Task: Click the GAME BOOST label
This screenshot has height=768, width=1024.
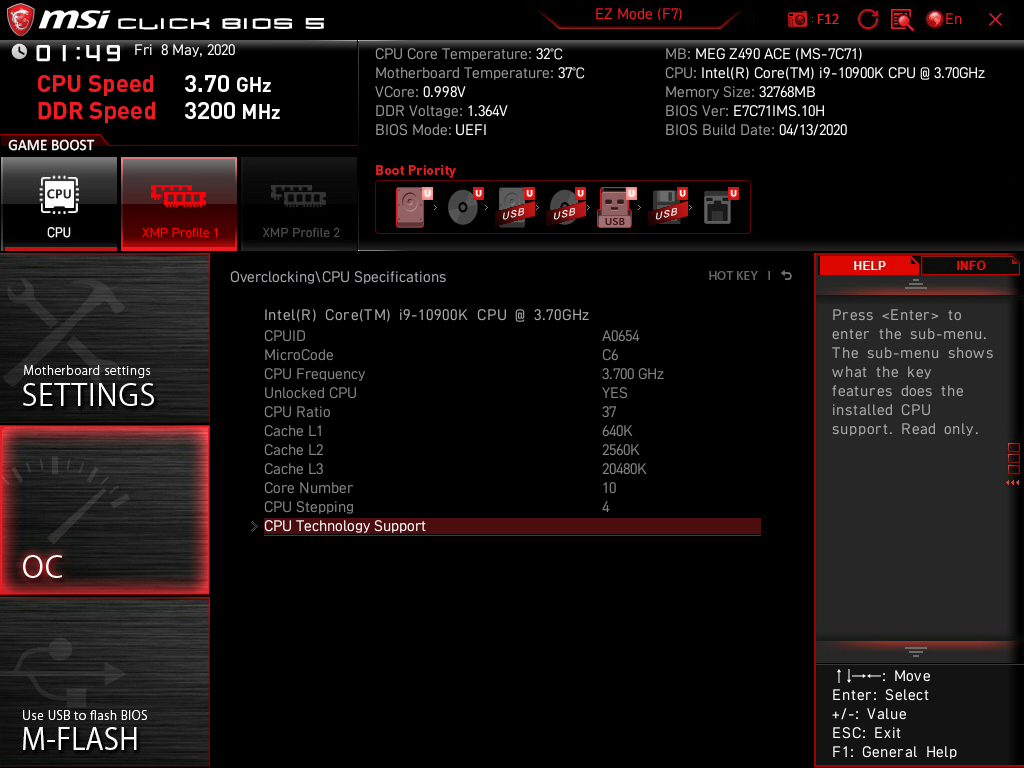Action: pyautogui.click(x=51, y=145)
